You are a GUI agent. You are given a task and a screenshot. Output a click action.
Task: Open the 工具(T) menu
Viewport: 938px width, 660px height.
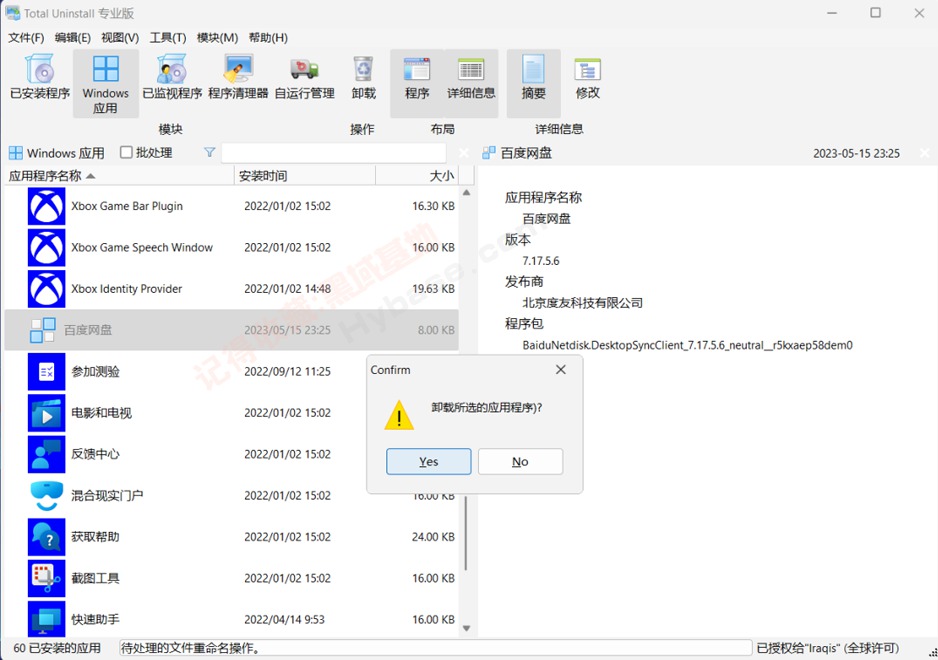(x=168, y=38)
